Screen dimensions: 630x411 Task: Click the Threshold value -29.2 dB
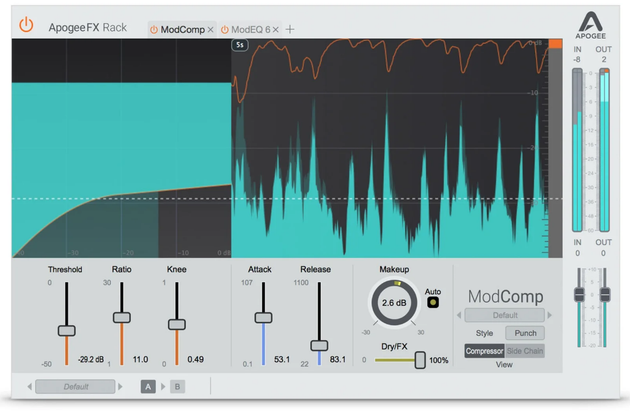(x=91, y=359)
